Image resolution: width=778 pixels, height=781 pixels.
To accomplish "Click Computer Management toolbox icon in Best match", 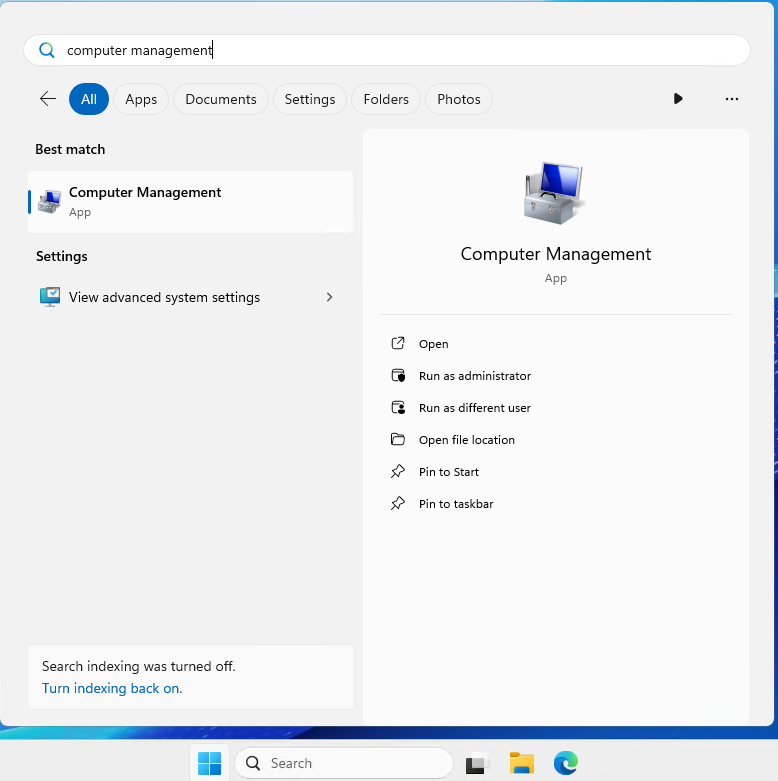I will click(50, 202).
